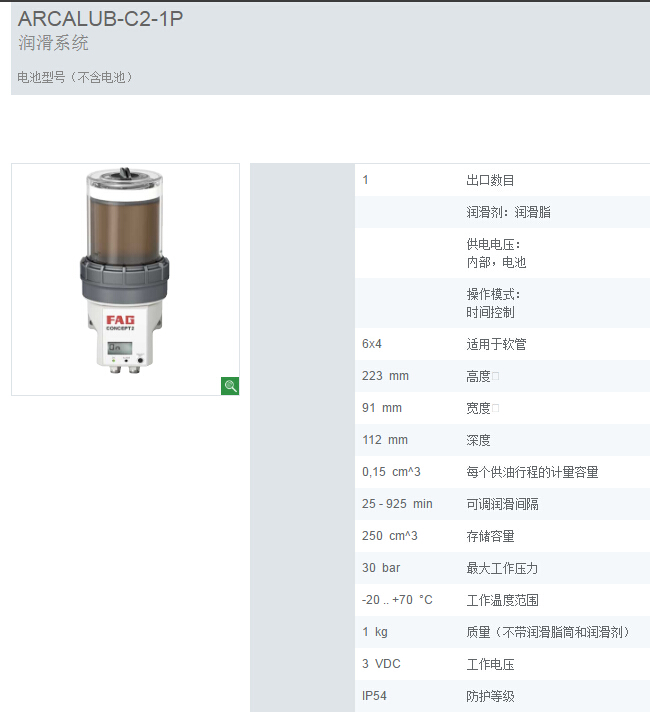Click the IP54 value
Screen dimensions: 650x712
(x=374, y=696)
